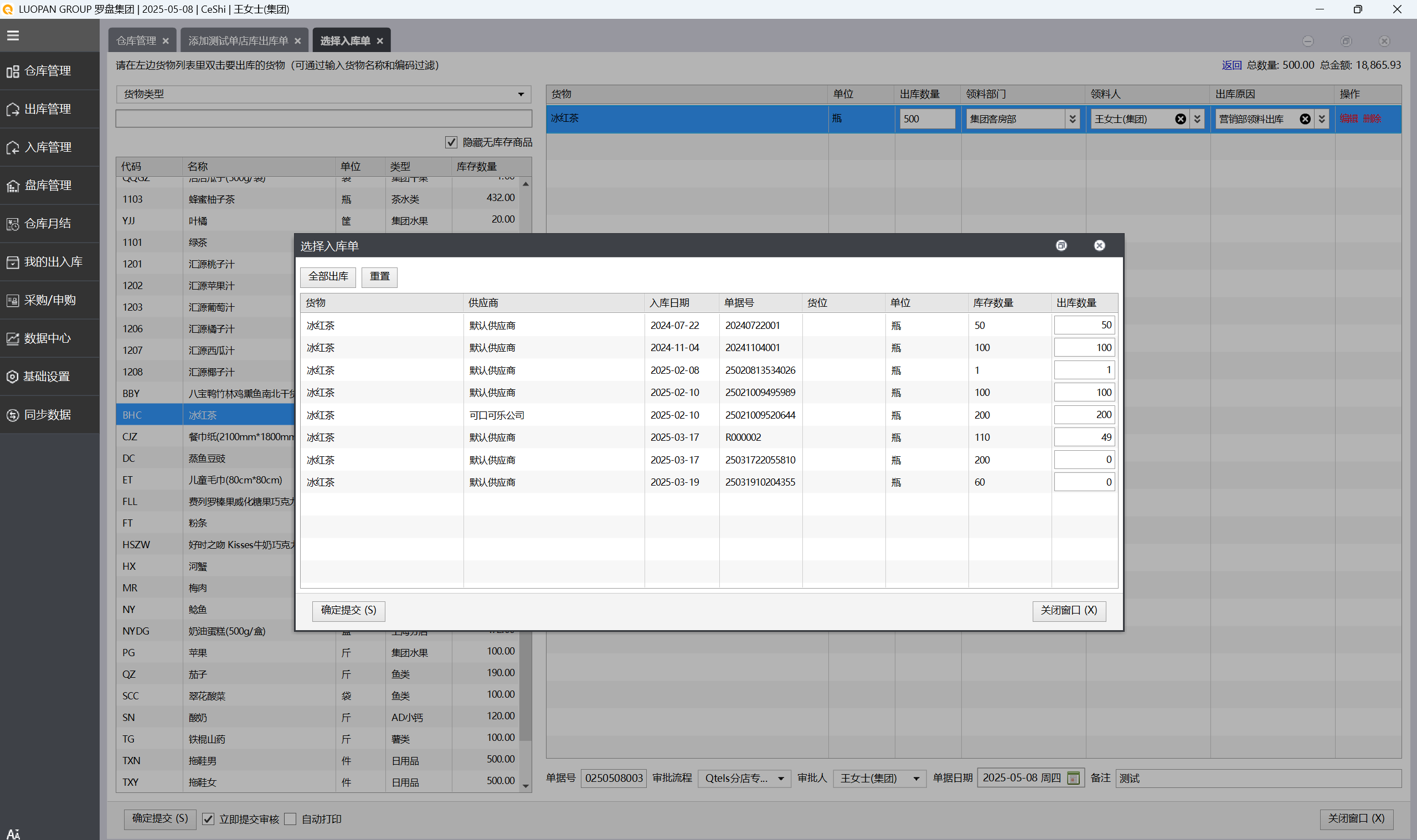The width and height of the screenshot is (1417, 840).
Task: Click goods list scrollbar down arrow
Action: [x=526, y=786]
